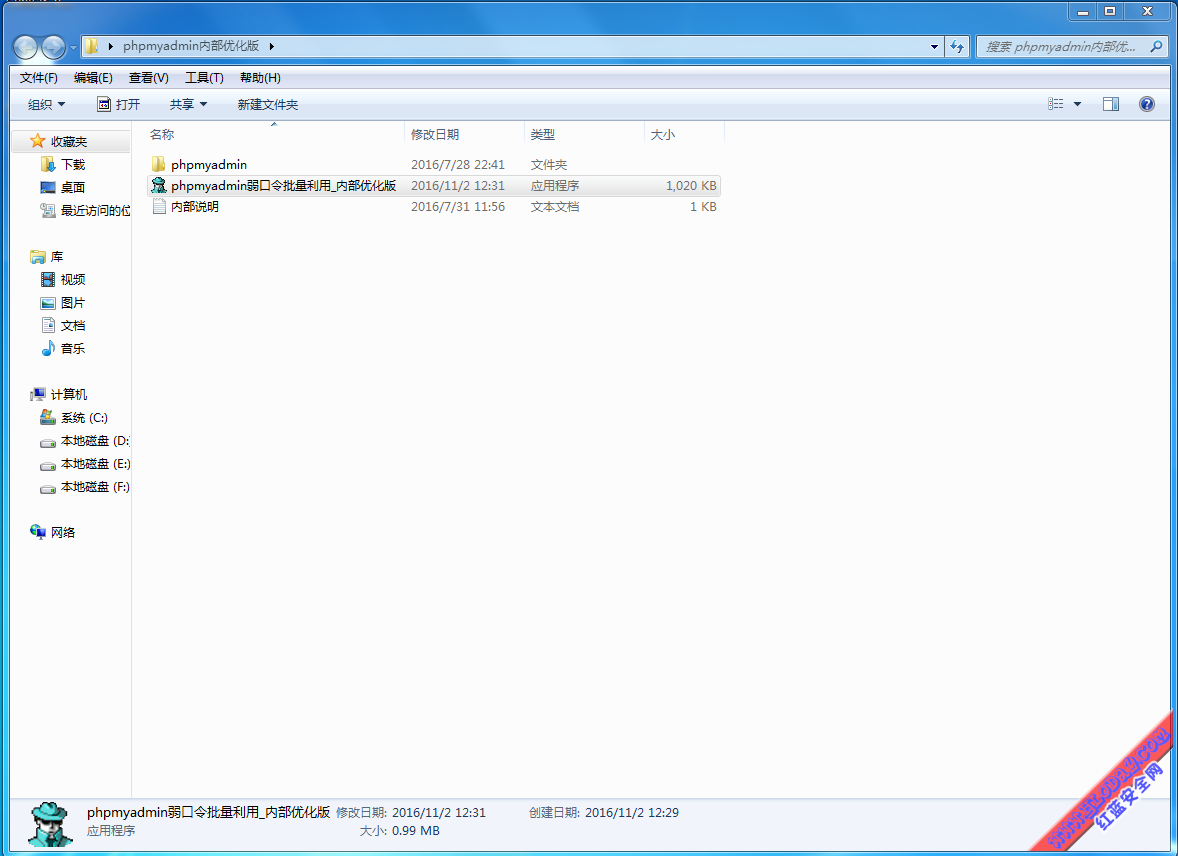Open the 共享 dropdown menu
1178x856 pixels.
coord(188,104)
